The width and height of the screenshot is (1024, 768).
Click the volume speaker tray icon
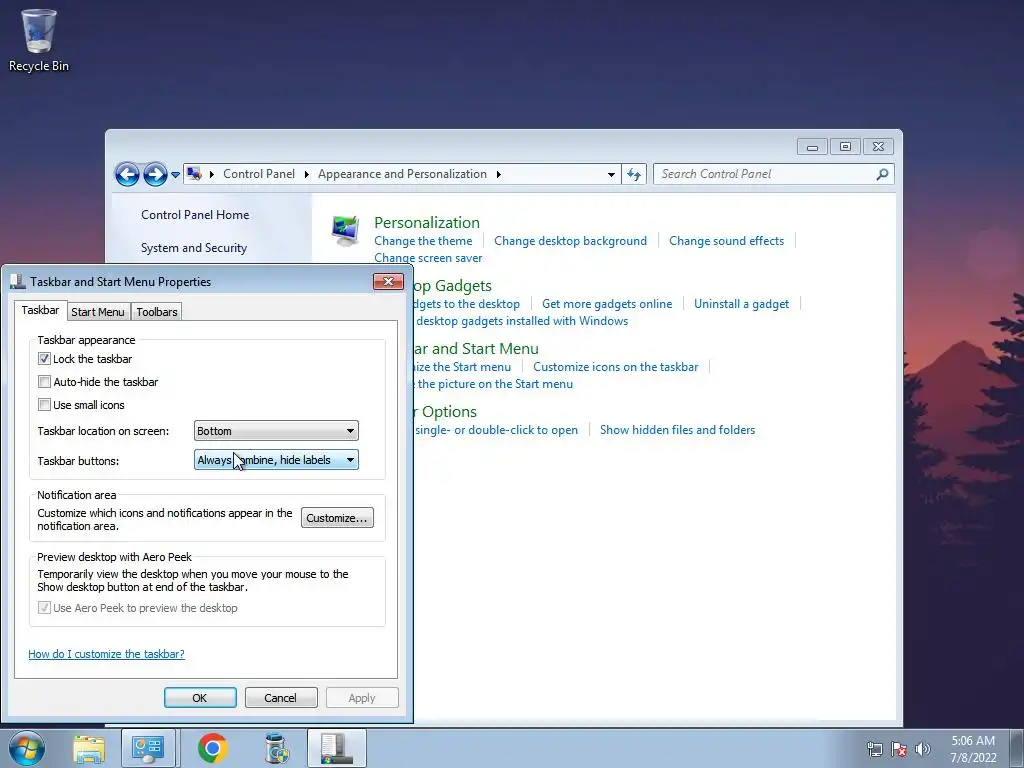click(923, 749)
